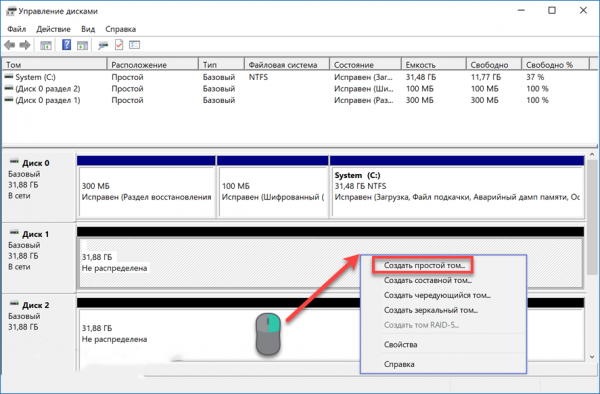Click the view settings list icon

[134, 45]
